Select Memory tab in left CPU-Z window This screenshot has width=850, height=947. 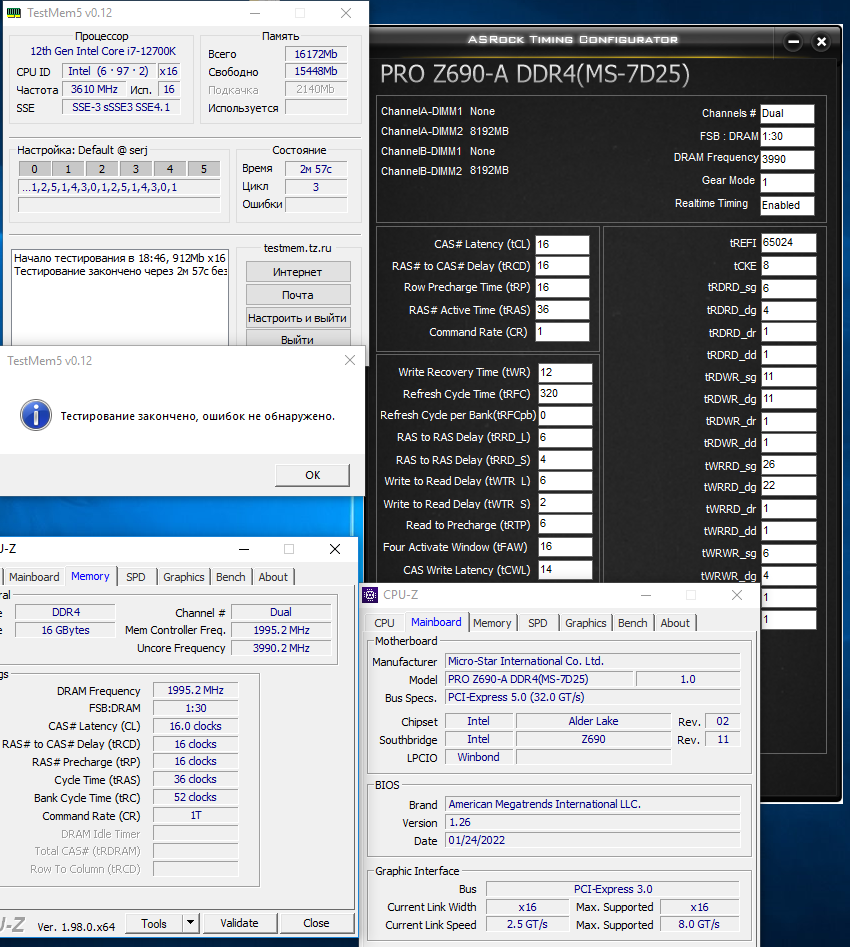[x=90, y=576]
